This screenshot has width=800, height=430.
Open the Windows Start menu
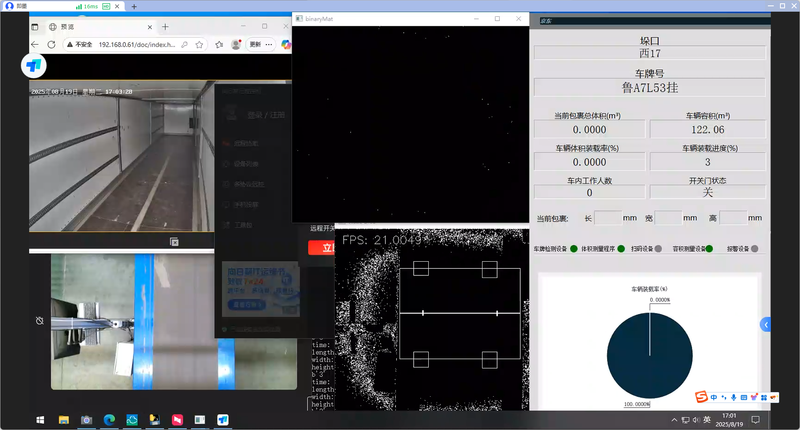(40, 420)
